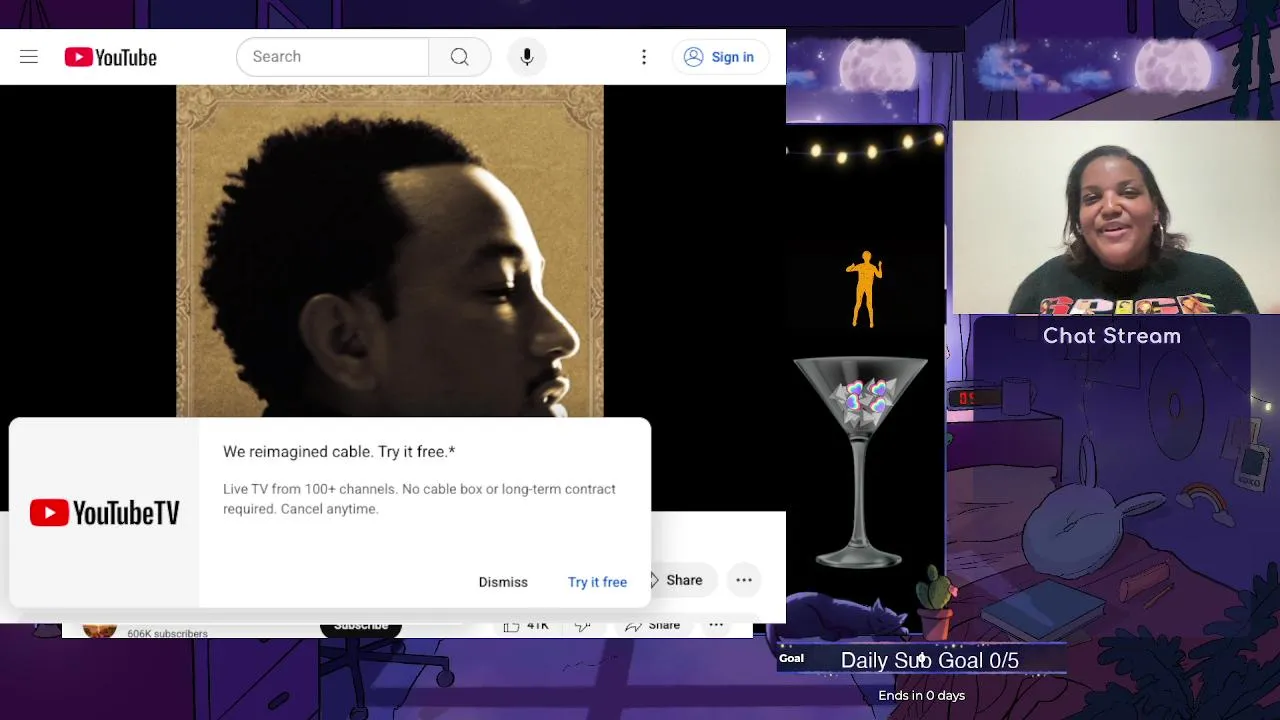Click the magnifying glass search button
Screen dimensions: 1280x720
pos(460,57)
